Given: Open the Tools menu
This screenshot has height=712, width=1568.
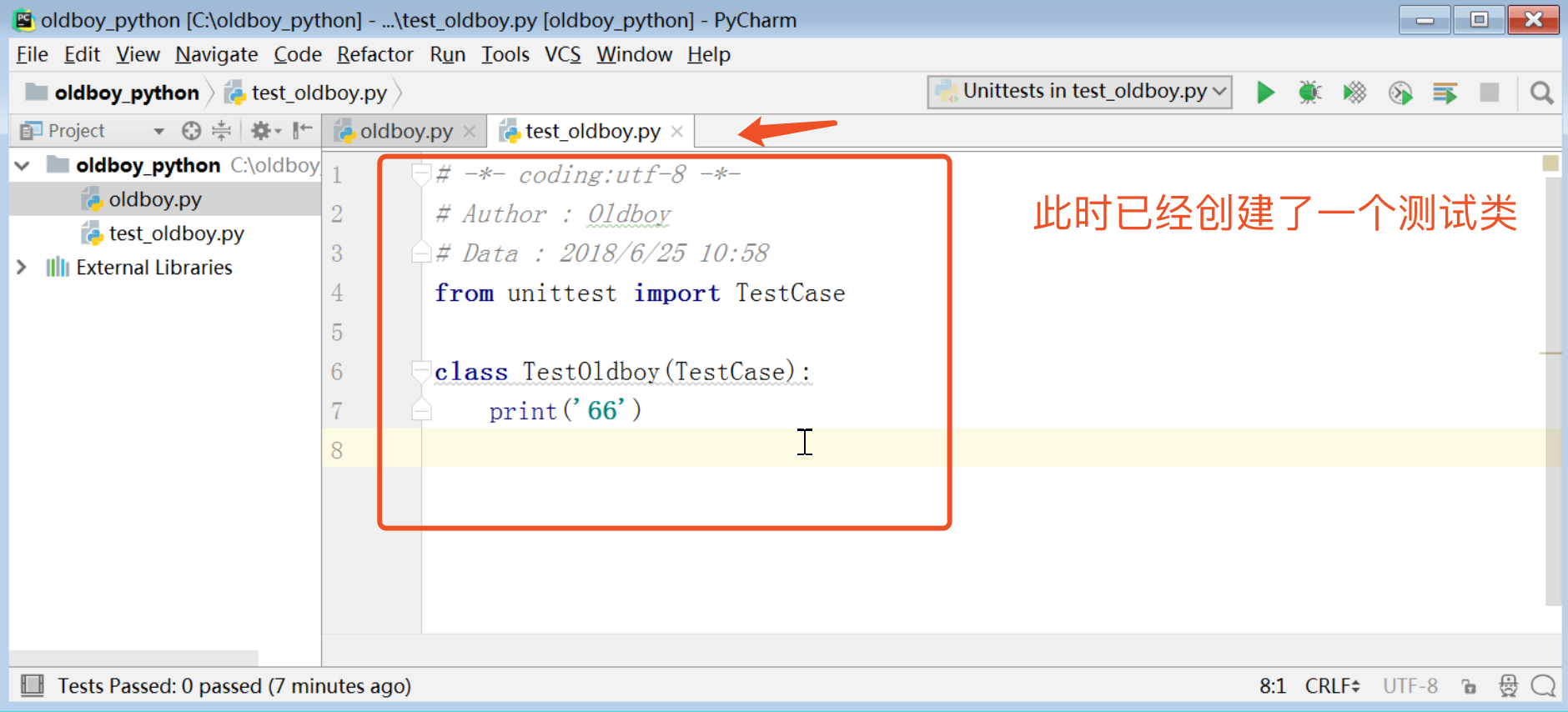Looking at the screenshot, I should click(x=505, y=55).
